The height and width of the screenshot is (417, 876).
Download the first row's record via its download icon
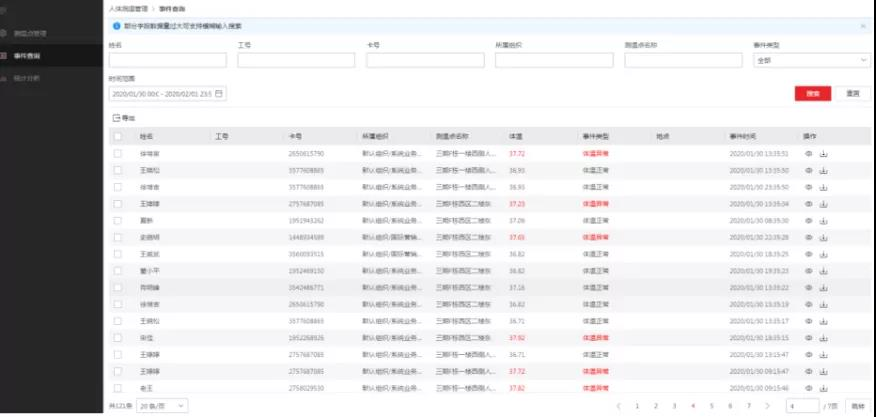pos(824,154)
